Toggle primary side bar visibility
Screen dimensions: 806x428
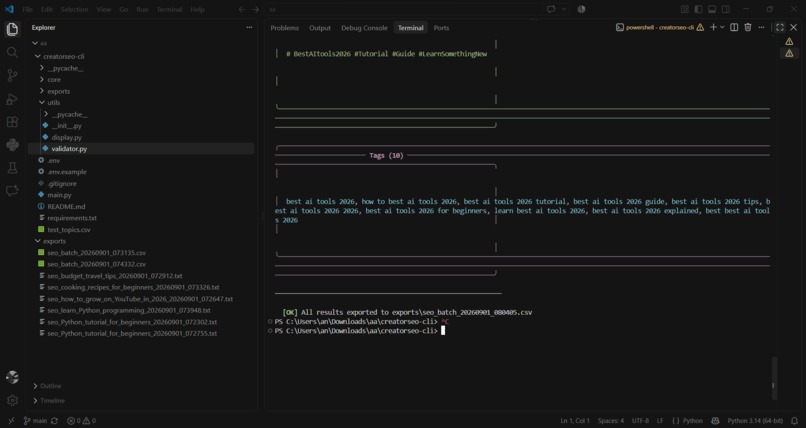click(x=698, y=9)
